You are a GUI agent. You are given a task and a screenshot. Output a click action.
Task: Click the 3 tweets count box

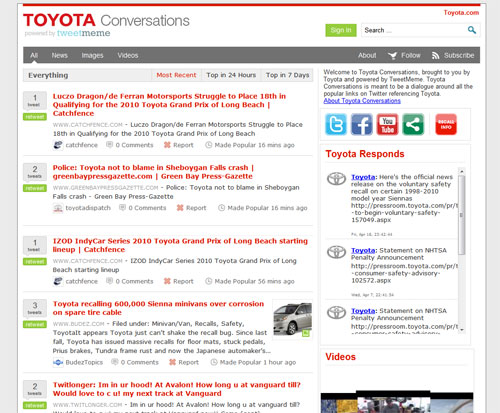point(35,308)
